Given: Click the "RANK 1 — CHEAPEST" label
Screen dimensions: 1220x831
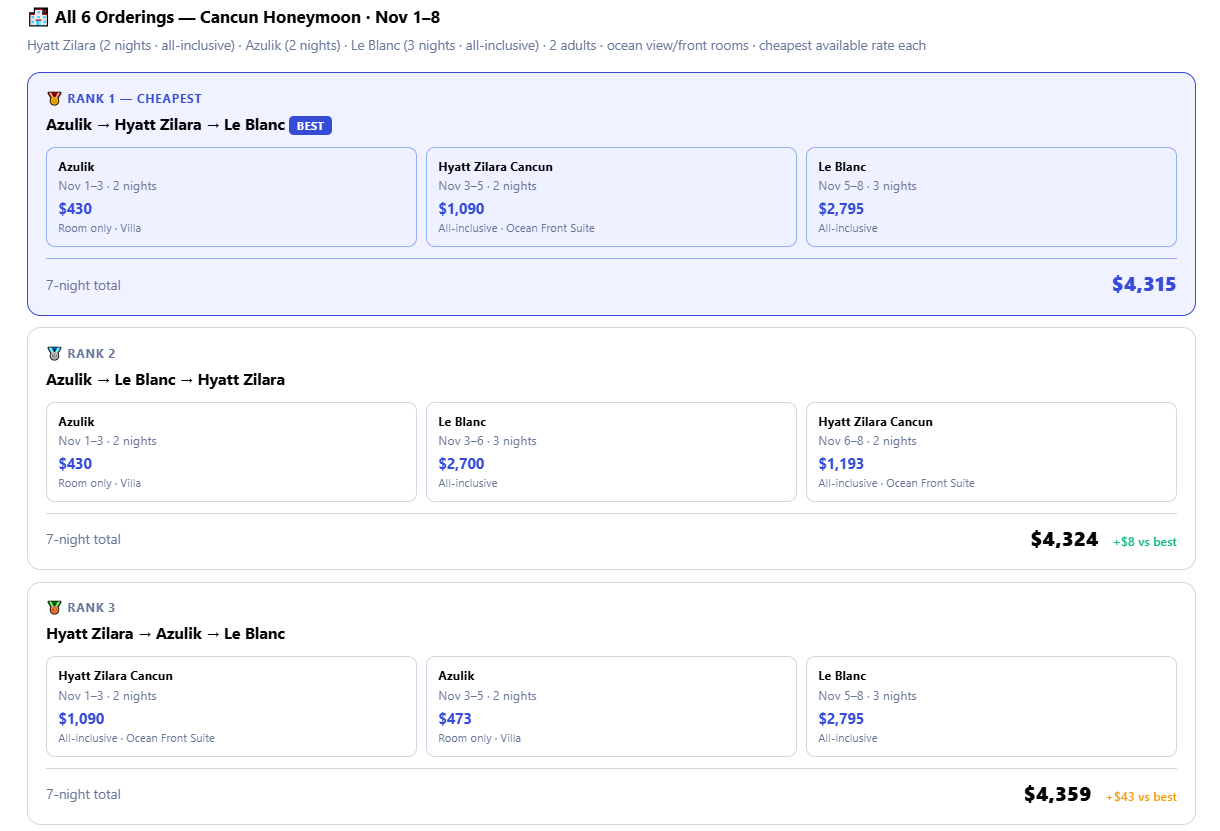Looking at the screenshot, I should [x=134, y=98].
